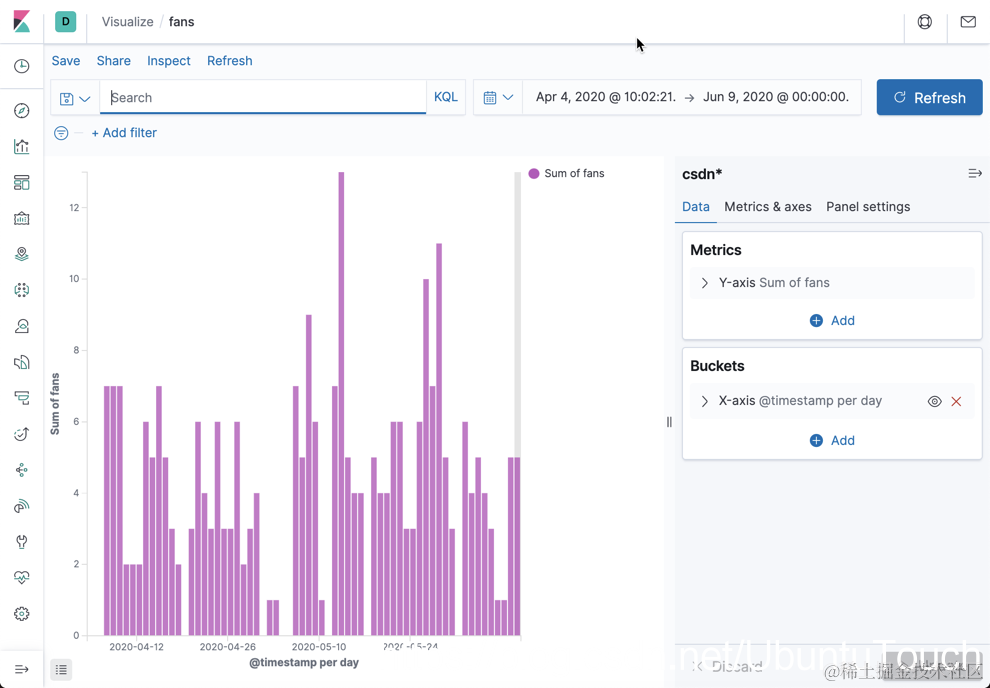Click the help lifebuoy icon
The height and width of the screenshot is (688, 990).
click(925, 22)
